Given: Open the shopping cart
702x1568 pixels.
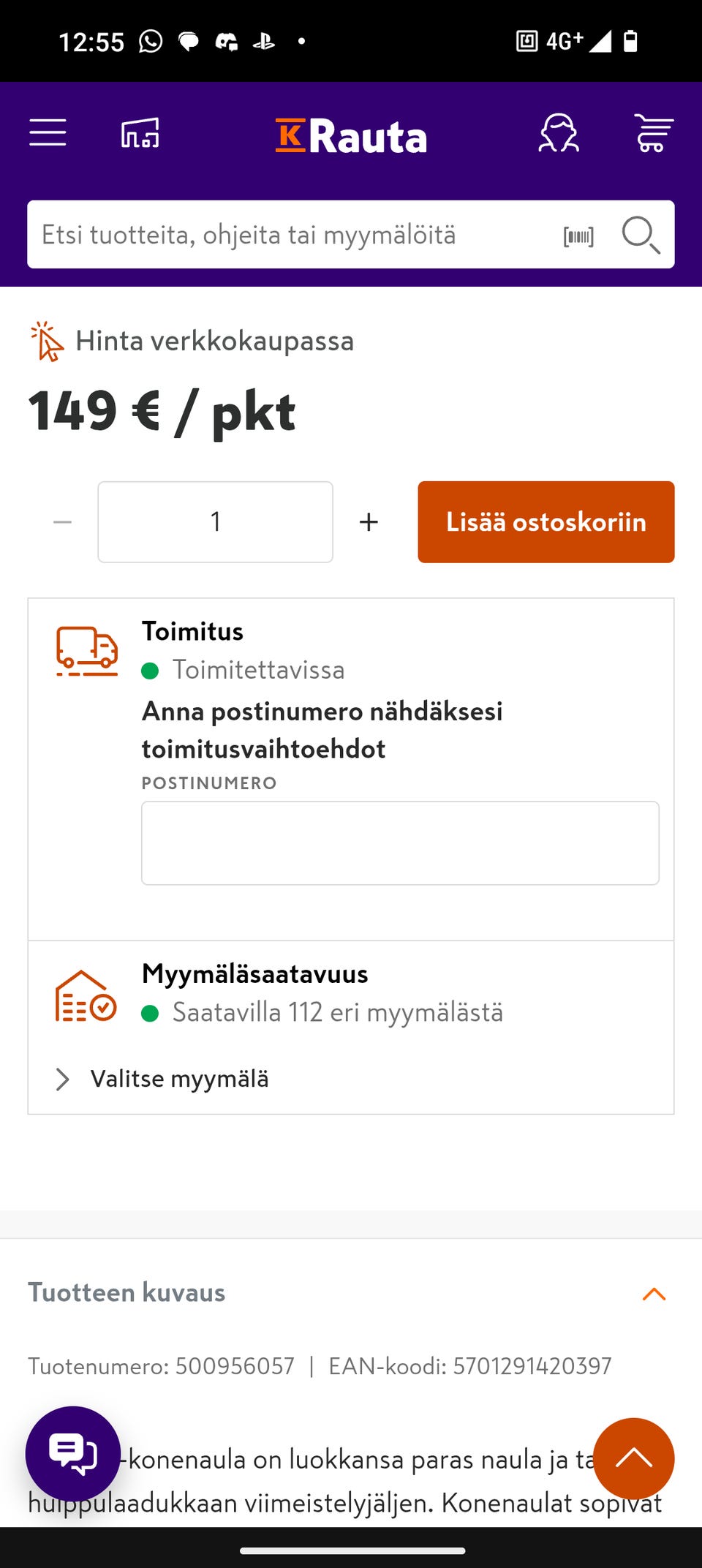Looking at the screenshot, I should tap(653, 134).
